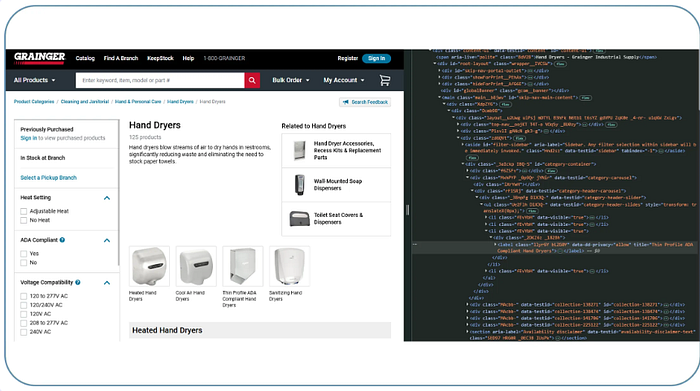Click the keyword search input field
The image size is (700, 391).
(160, 80)
